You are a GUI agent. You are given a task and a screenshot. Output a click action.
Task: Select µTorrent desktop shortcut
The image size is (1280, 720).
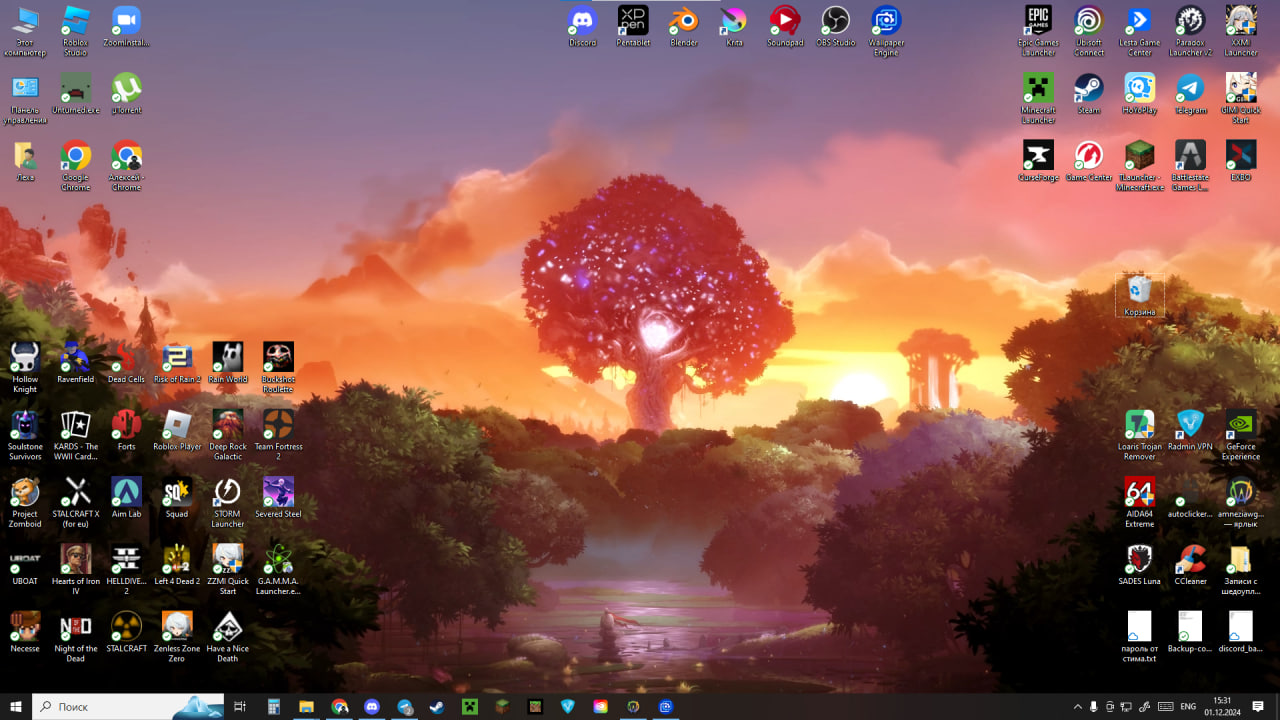point(126,94)
